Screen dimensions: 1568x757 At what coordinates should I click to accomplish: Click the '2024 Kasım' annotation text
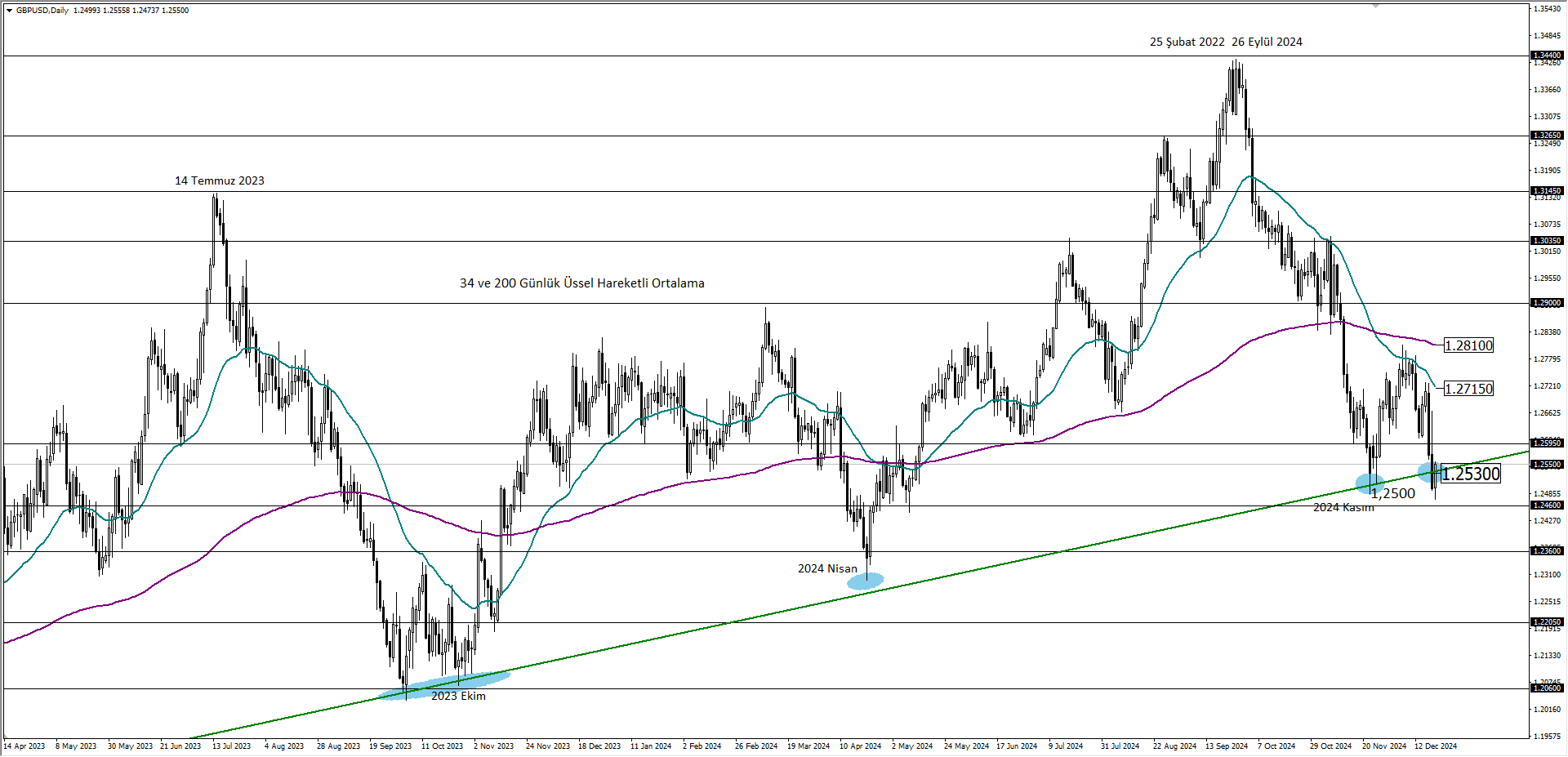(x=1343, y=507)
